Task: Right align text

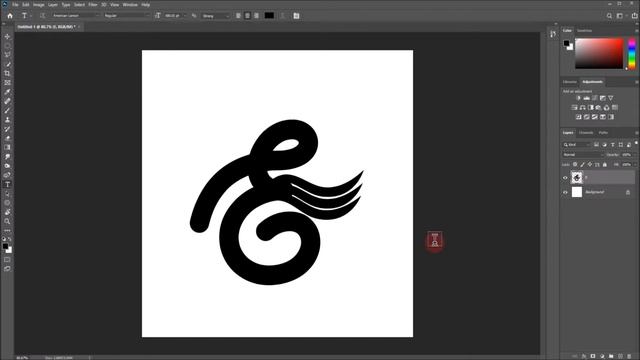Action: click(256, 16)
